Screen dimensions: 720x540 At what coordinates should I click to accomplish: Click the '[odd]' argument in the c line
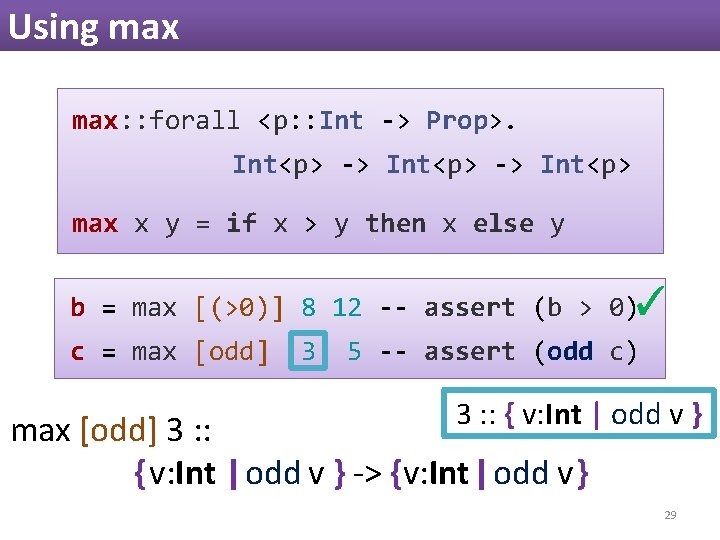point(231,352)
